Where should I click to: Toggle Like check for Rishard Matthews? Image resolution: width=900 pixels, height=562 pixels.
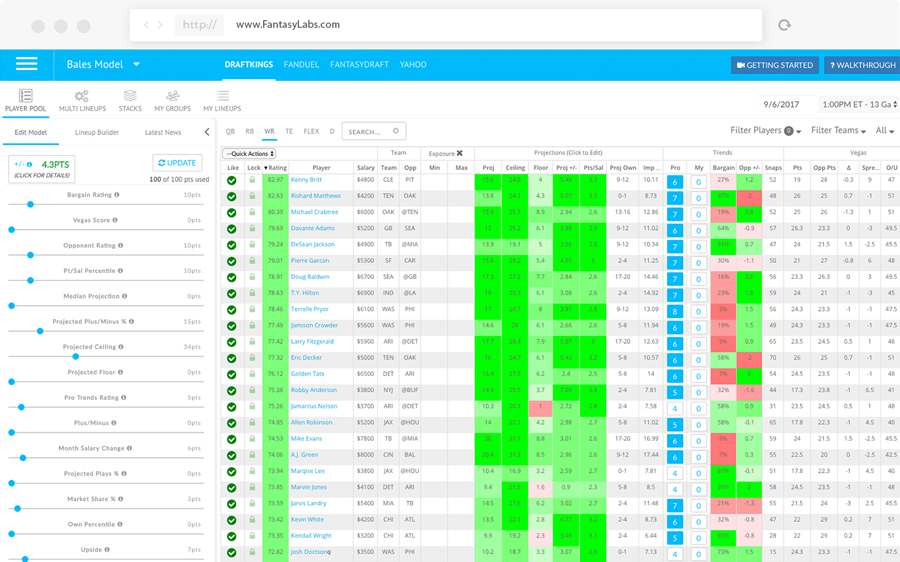pos(231,196)
